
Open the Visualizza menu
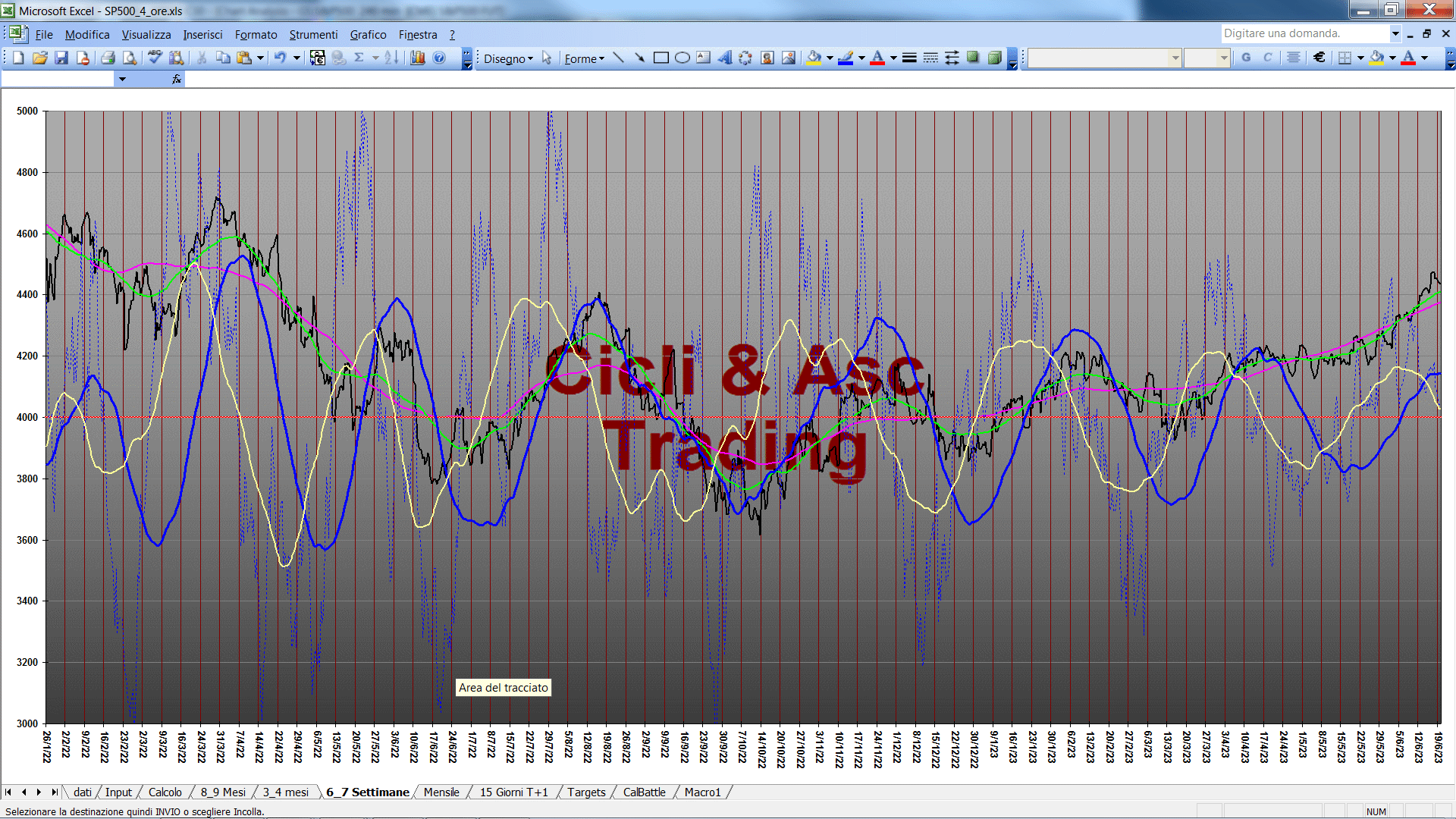point(146,35)
